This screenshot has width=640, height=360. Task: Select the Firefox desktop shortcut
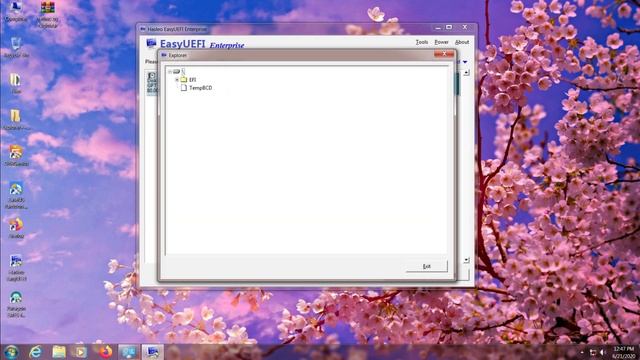16,228
